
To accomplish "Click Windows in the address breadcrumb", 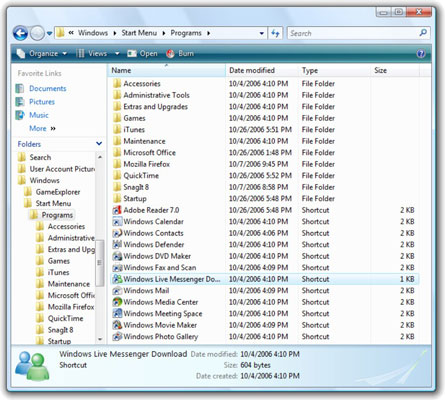I will [x=93, y=33].
